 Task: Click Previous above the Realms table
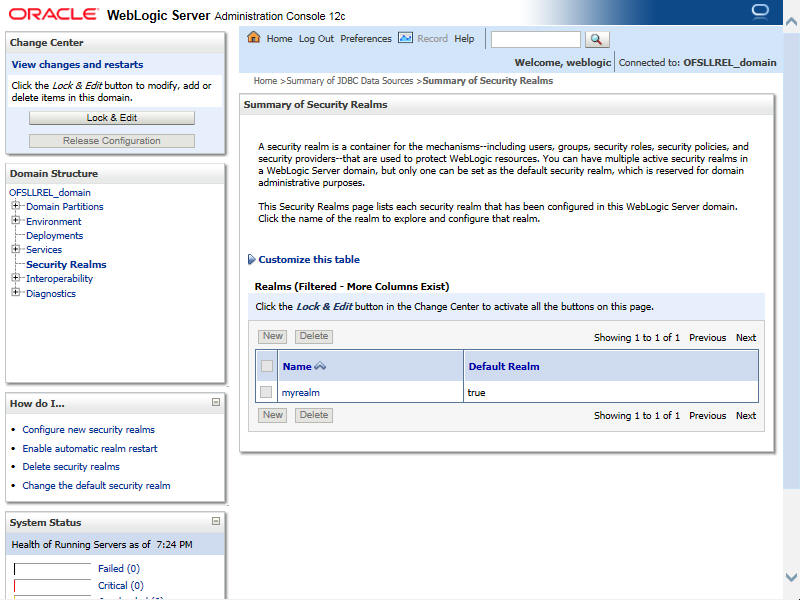[708, 338]
